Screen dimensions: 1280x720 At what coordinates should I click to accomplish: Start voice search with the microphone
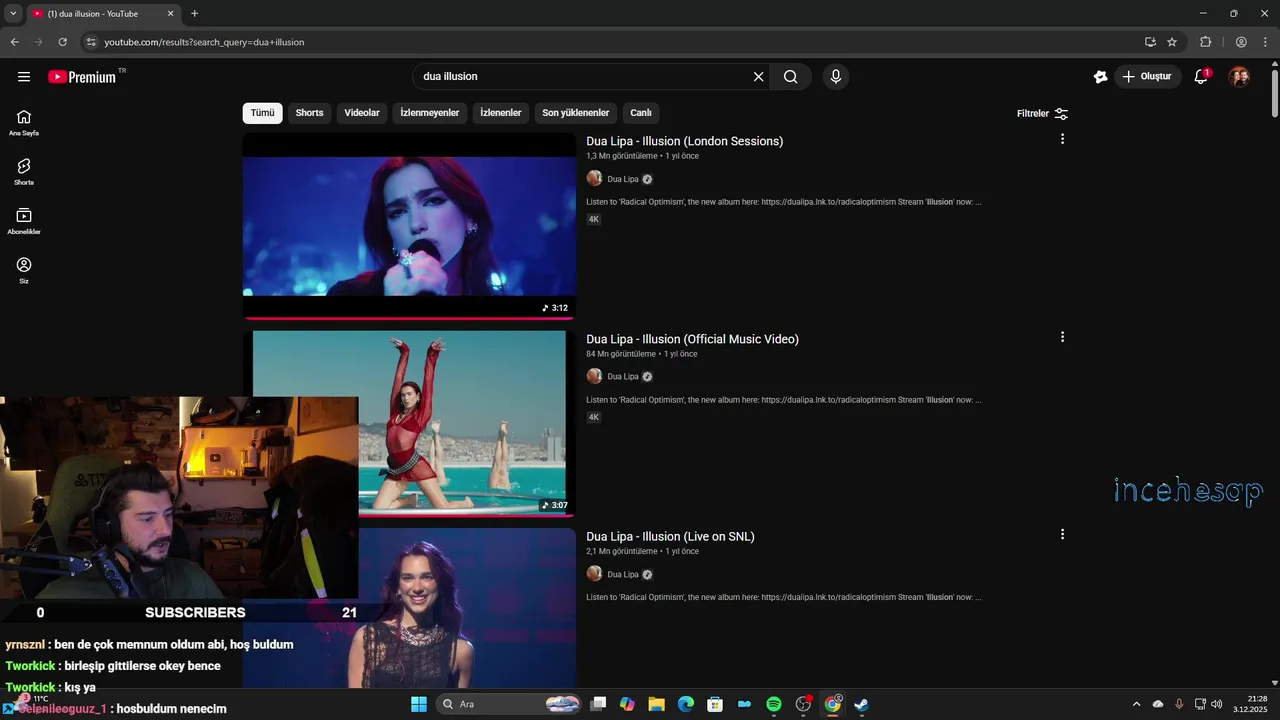click(836, 77)
